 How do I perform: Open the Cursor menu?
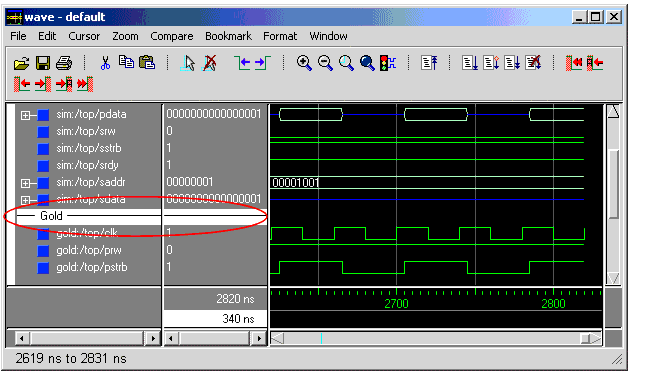click(84, 36)
